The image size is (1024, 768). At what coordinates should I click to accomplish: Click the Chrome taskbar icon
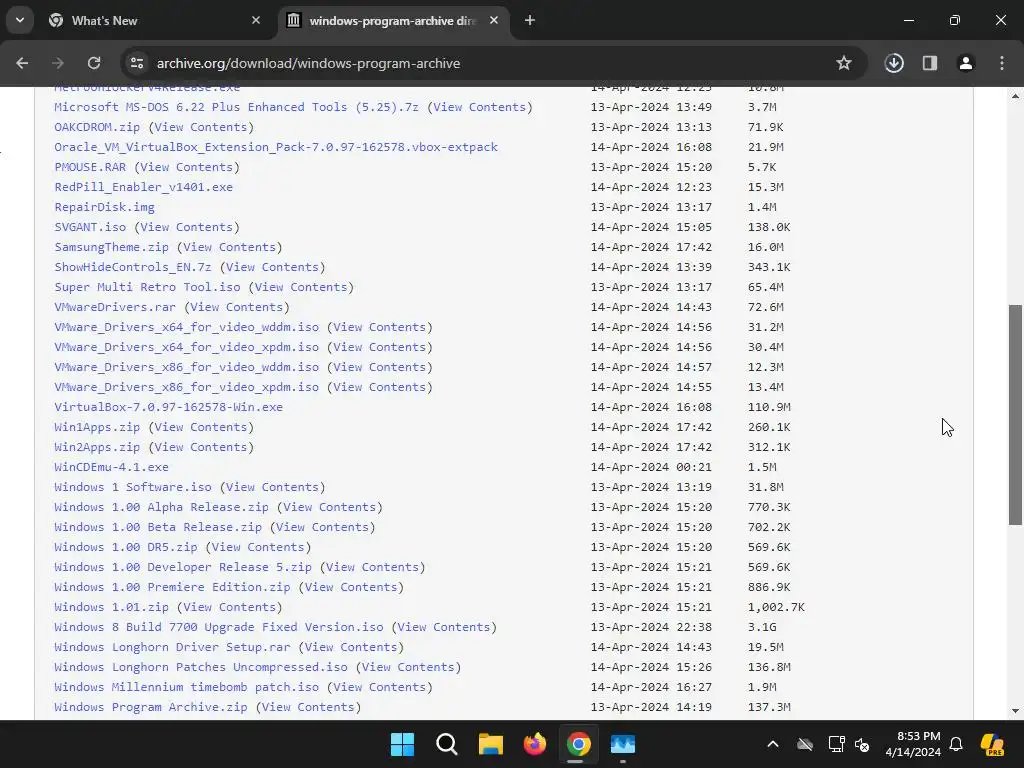[579, 744]
